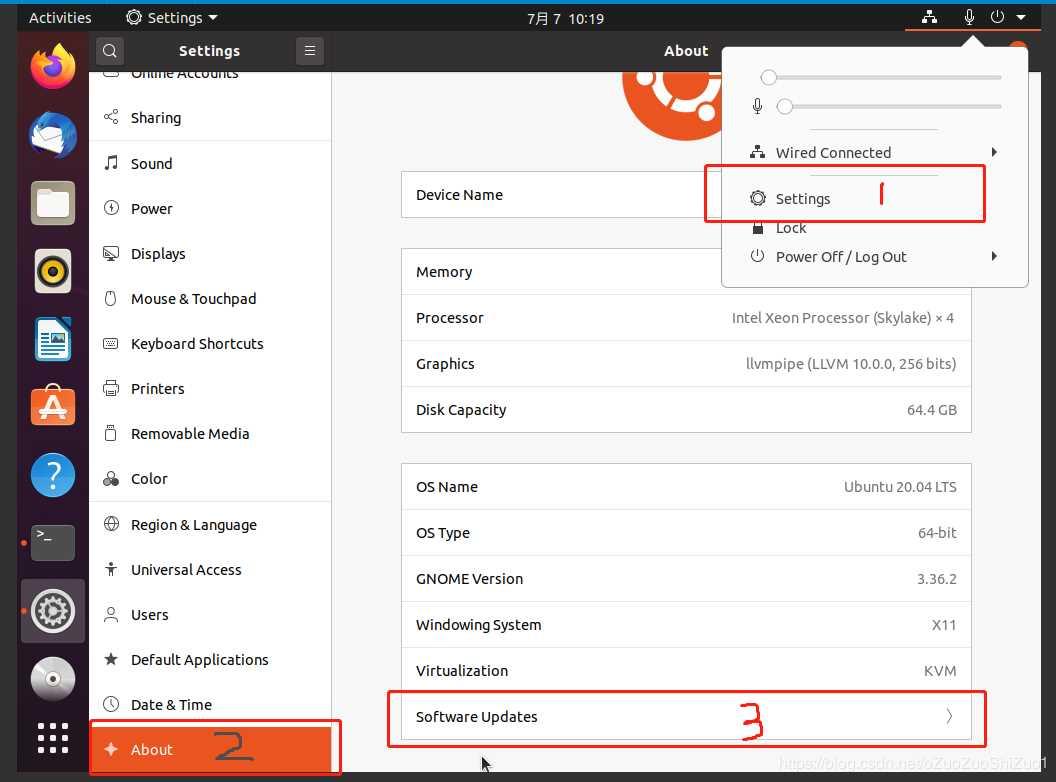The width and height of the screenshot is (1056, 782).
Task: Launch Firefox from the dock
Action: [53, 67]
